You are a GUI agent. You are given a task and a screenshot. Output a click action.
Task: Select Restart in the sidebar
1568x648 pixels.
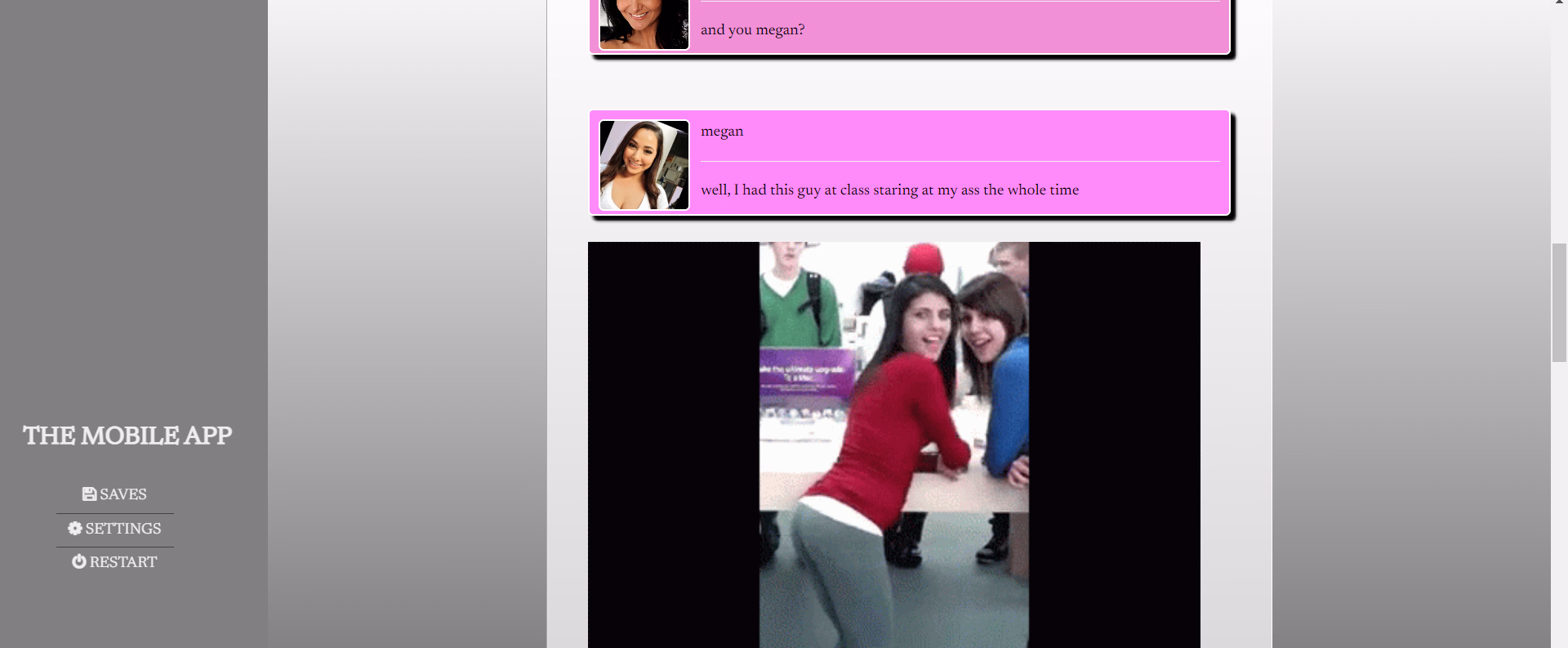tap(114, 562)
